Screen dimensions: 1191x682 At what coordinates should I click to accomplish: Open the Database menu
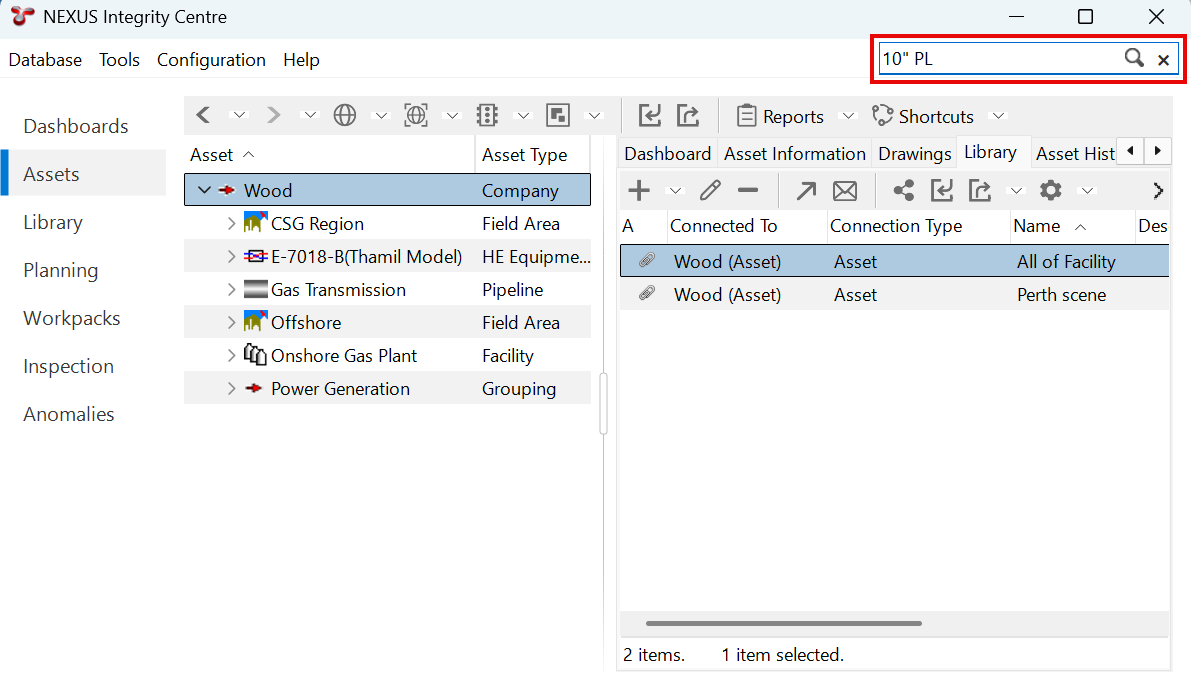point(45,60)
